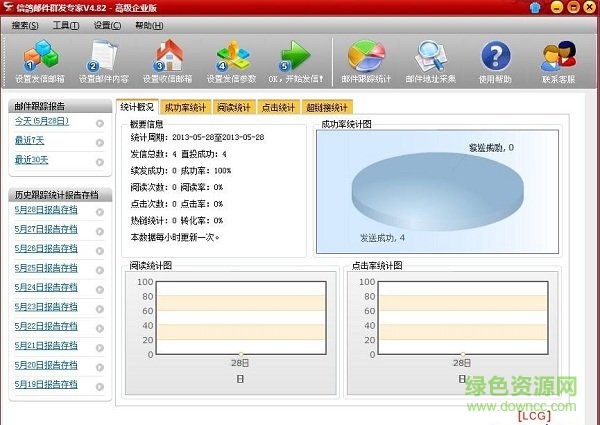The height and width of the screenshot is (425, 600).
Task: Click the round arrow beside 5月19日报告存档
Action: 100,387
